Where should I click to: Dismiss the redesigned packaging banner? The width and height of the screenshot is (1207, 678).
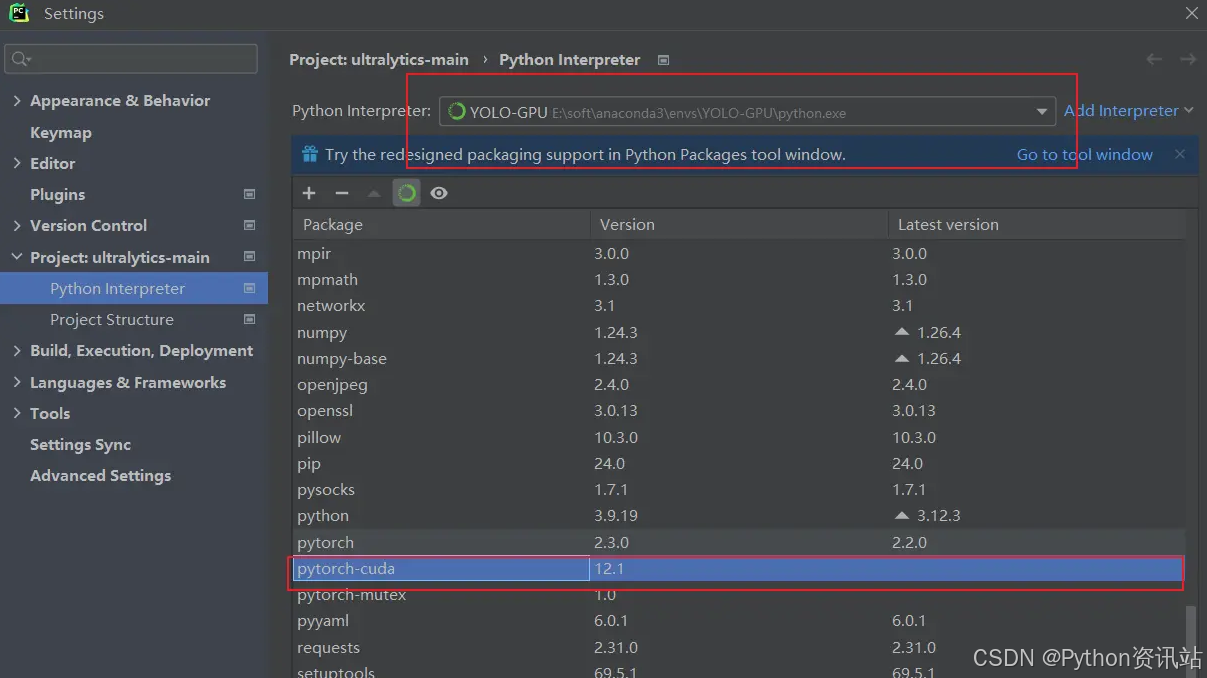coord(1180,154)
